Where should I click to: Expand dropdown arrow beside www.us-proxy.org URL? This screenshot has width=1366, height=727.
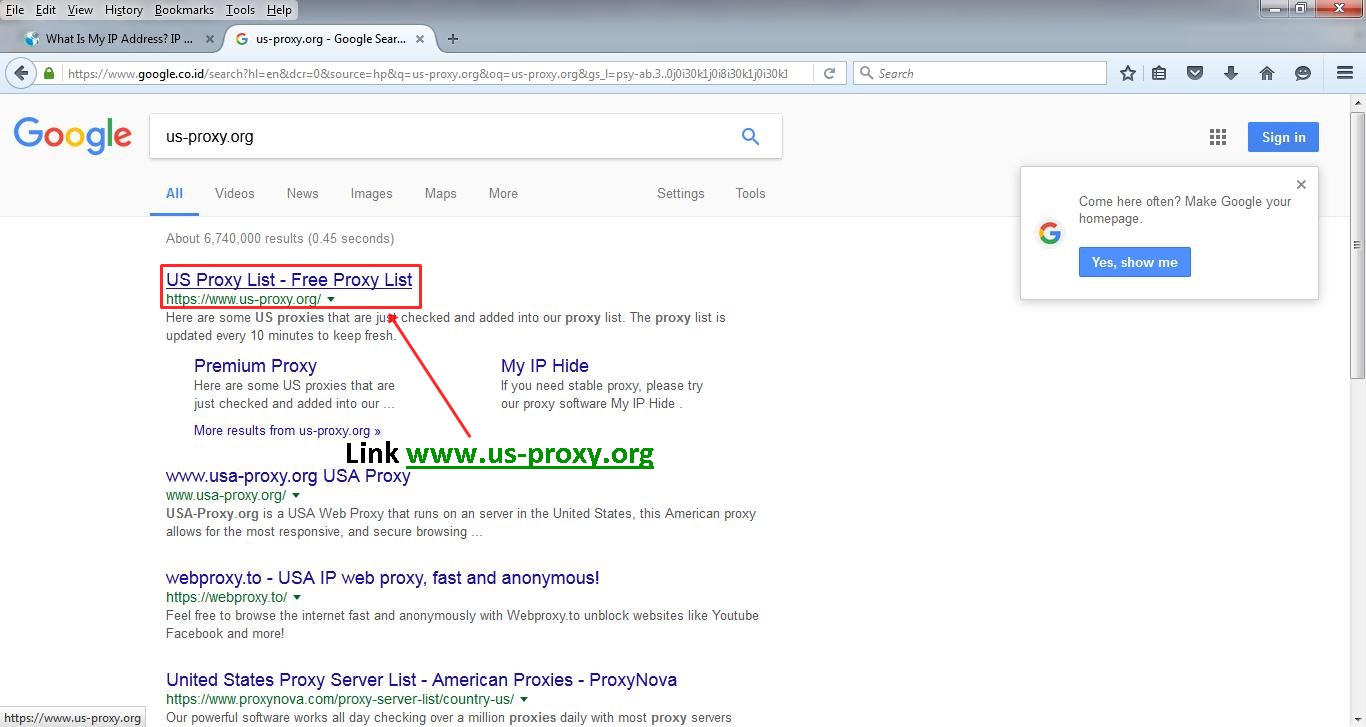[x=331, y=300]
